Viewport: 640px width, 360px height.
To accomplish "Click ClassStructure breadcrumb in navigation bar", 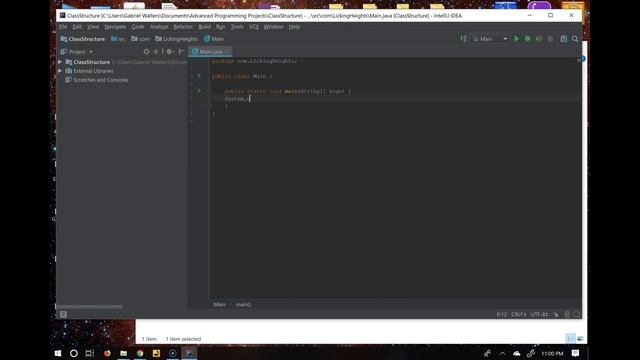I will tap(83, 39).
